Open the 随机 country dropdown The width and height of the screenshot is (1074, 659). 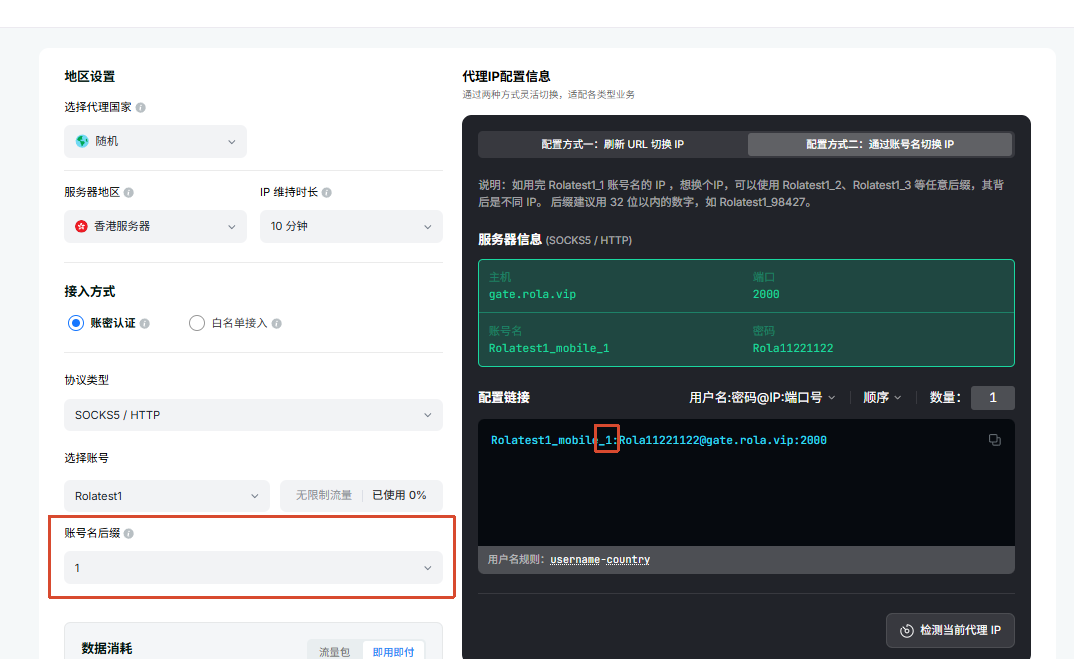[x=155, y=141]
